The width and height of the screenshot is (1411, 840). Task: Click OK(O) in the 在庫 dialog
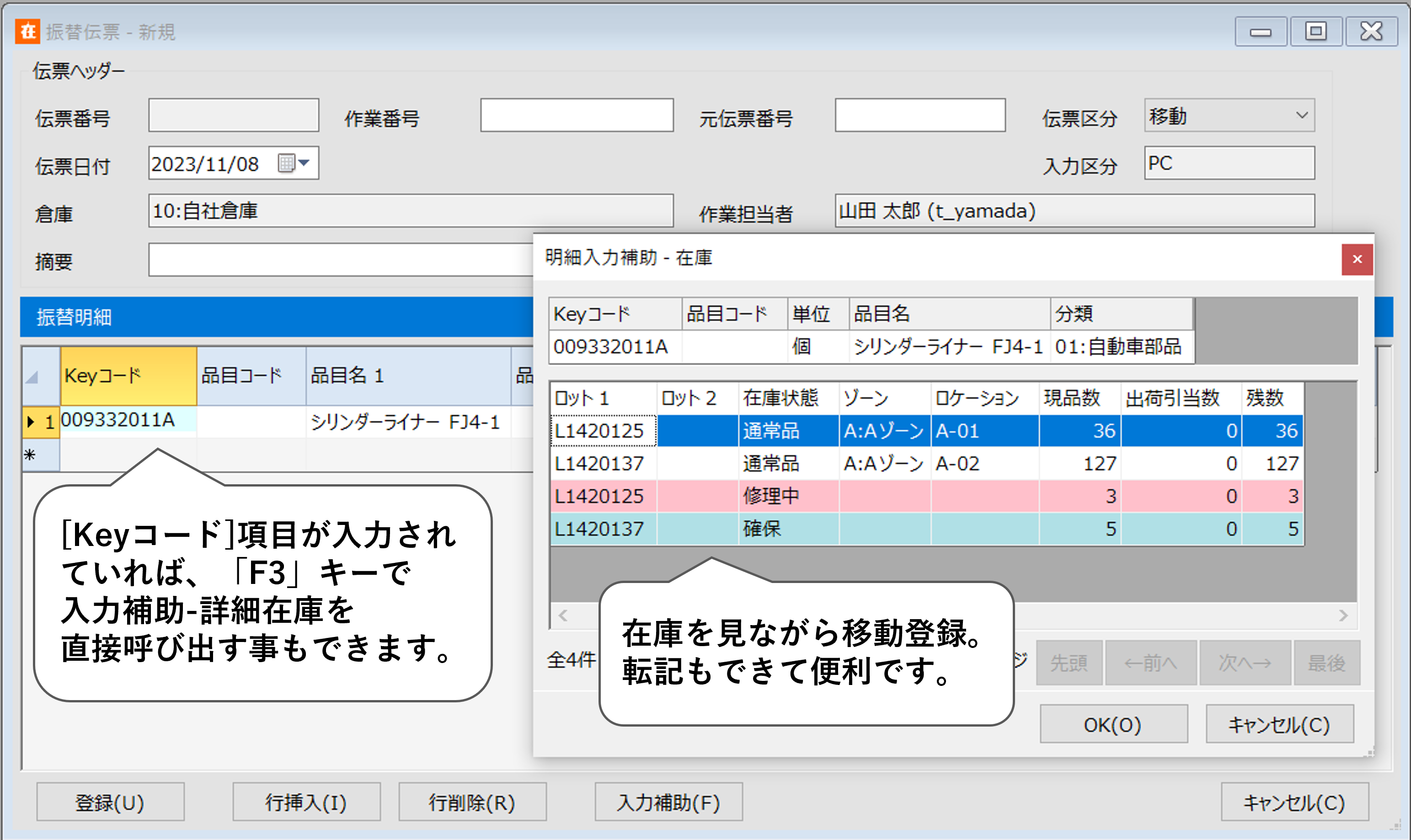(x=1113, y=723)
